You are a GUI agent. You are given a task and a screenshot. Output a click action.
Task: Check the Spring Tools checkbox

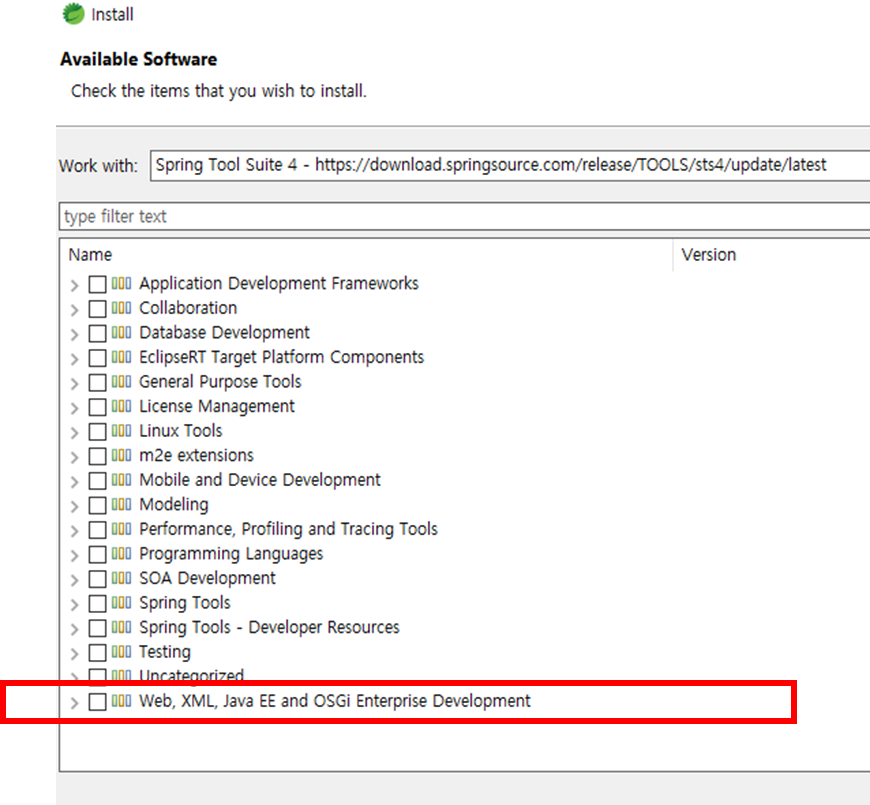(x=97, y=603)
